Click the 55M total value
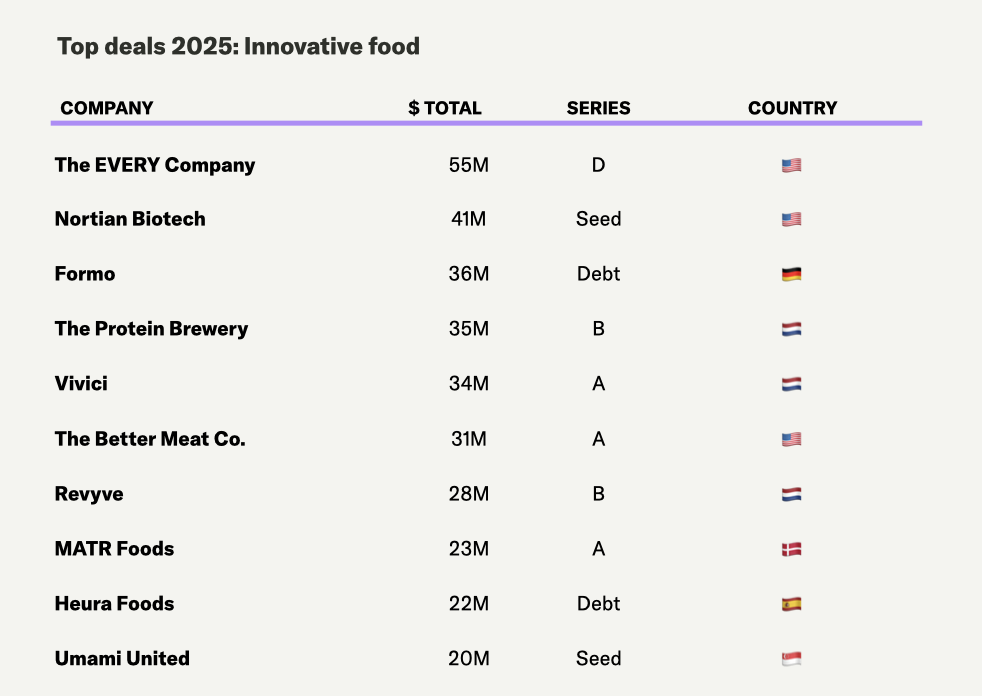Viewport: 982px width, 696px height. [x=469, y=165]
